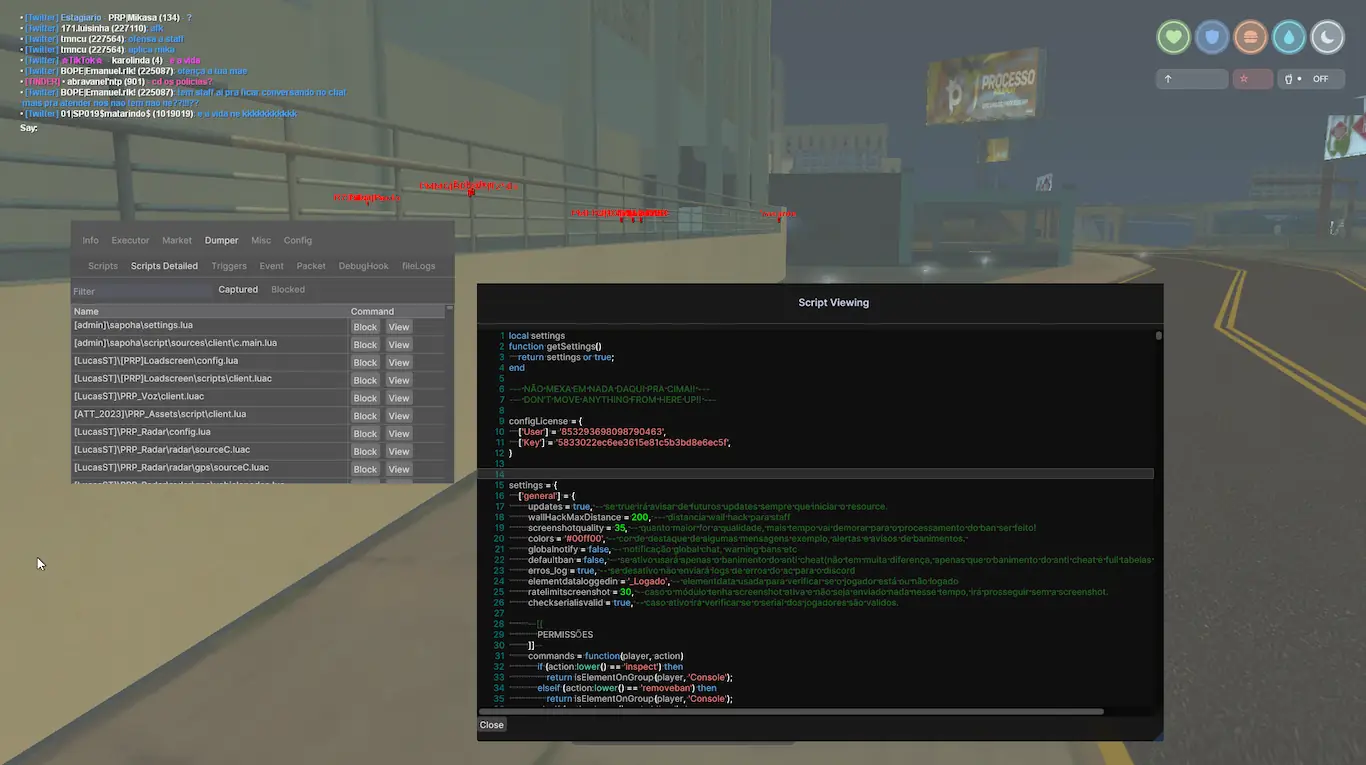This screenshot has width=1366, height=765.
Task: Click the Filter input field
Action: (140, 291)
